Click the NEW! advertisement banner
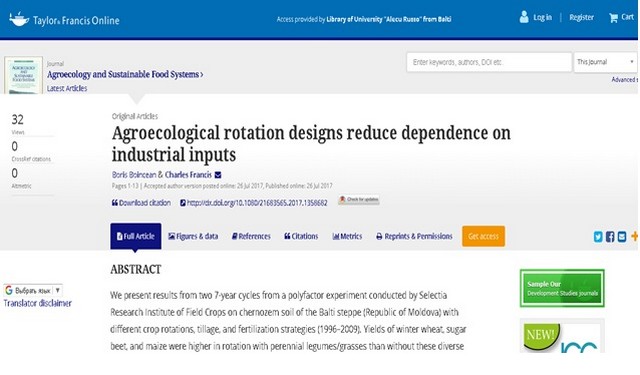 [x=562, y=336]
